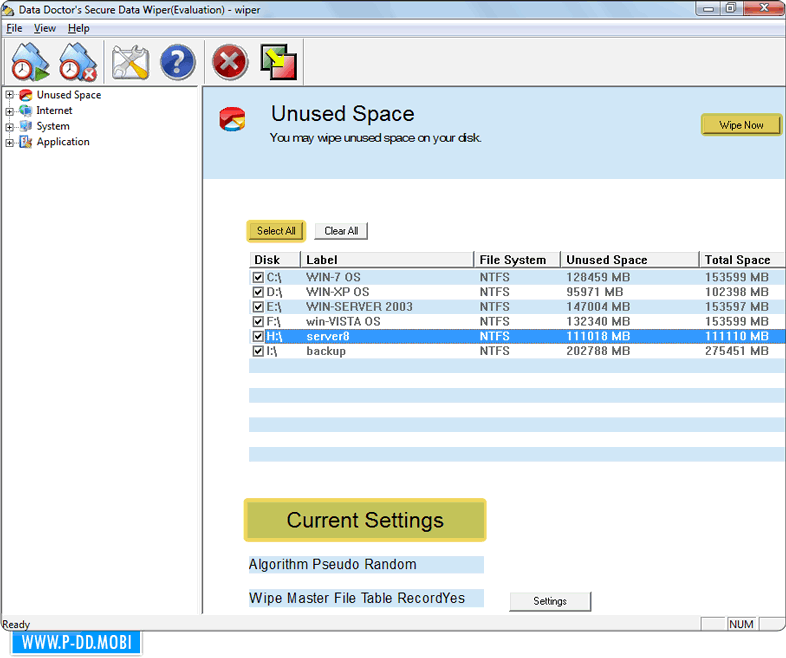Click the restore window button
786x658 pixels.
(731, 9)
